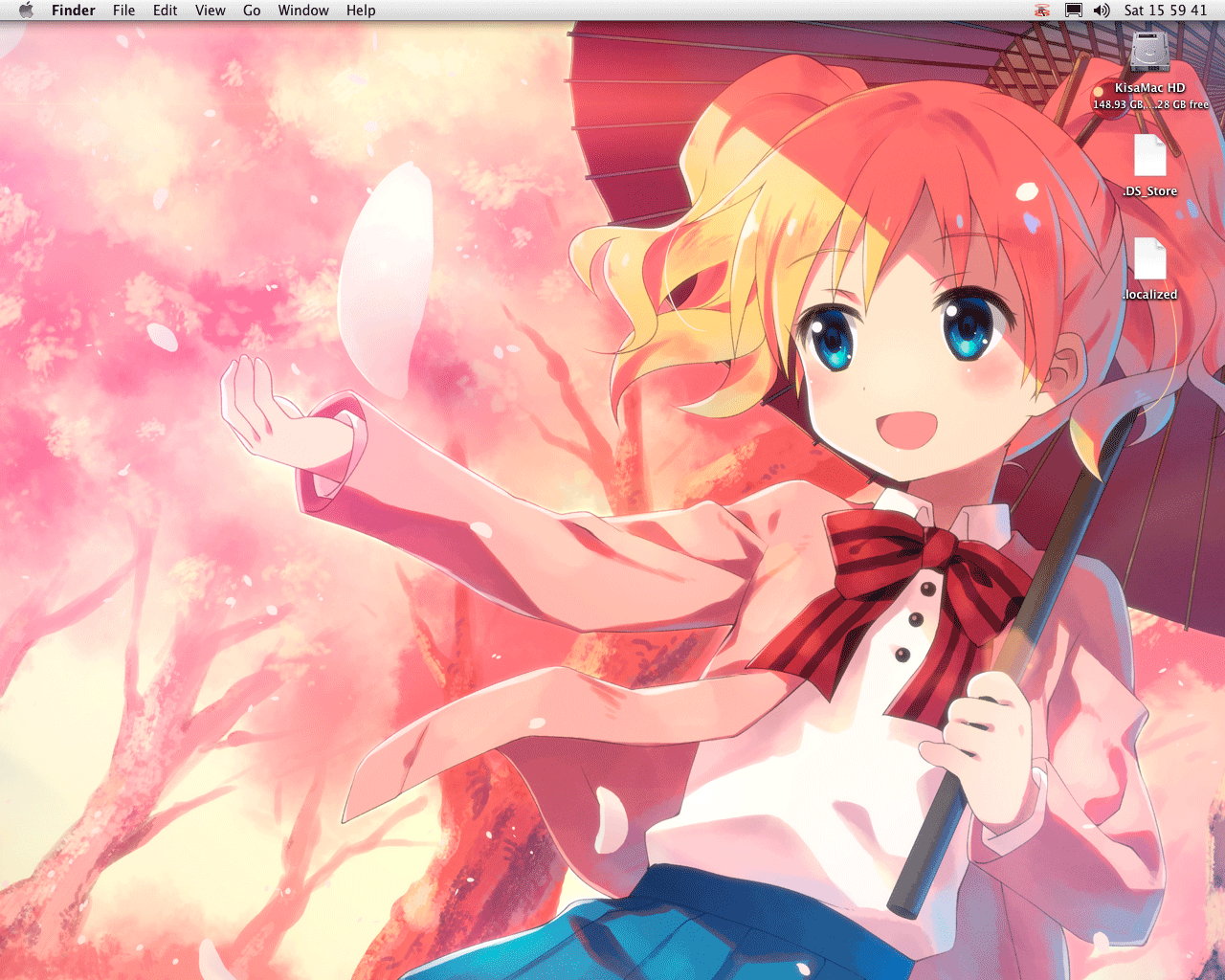Open the Apple menu
Screen dimensions: 1225x980
pos(26,11)
